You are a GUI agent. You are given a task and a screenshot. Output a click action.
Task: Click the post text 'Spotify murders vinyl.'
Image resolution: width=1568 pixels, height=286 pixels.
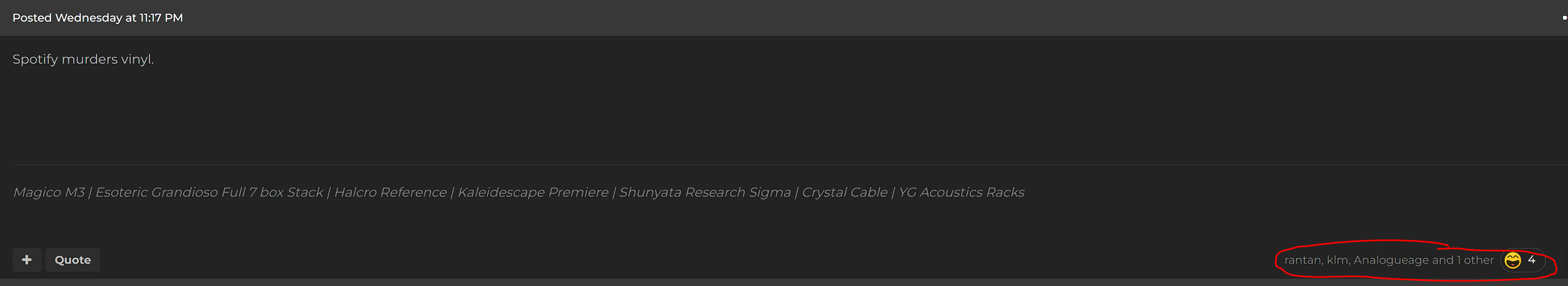[x=83, y=59]
